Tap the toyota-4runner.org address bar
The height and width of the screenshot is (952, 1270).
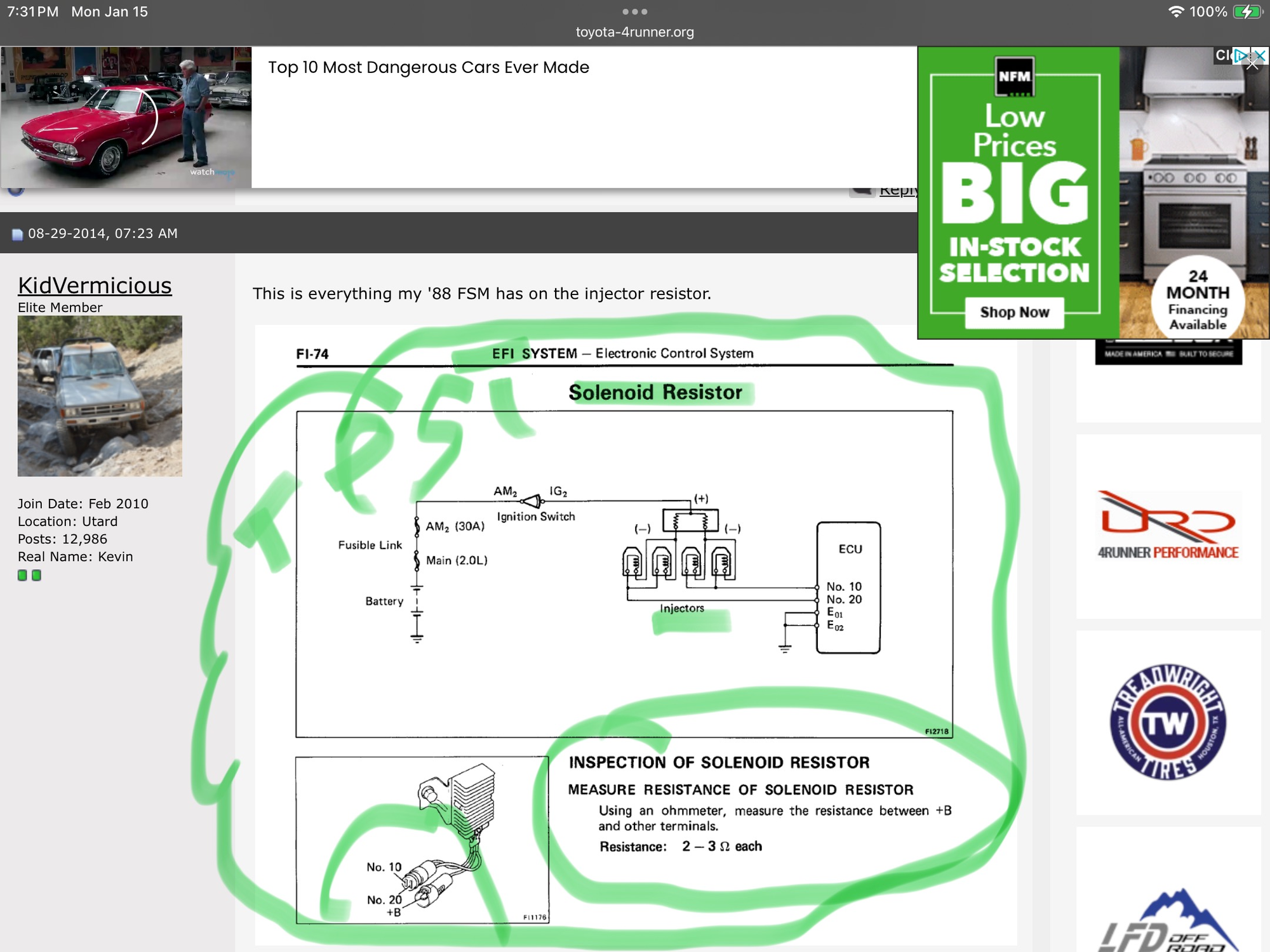[634, 32]
